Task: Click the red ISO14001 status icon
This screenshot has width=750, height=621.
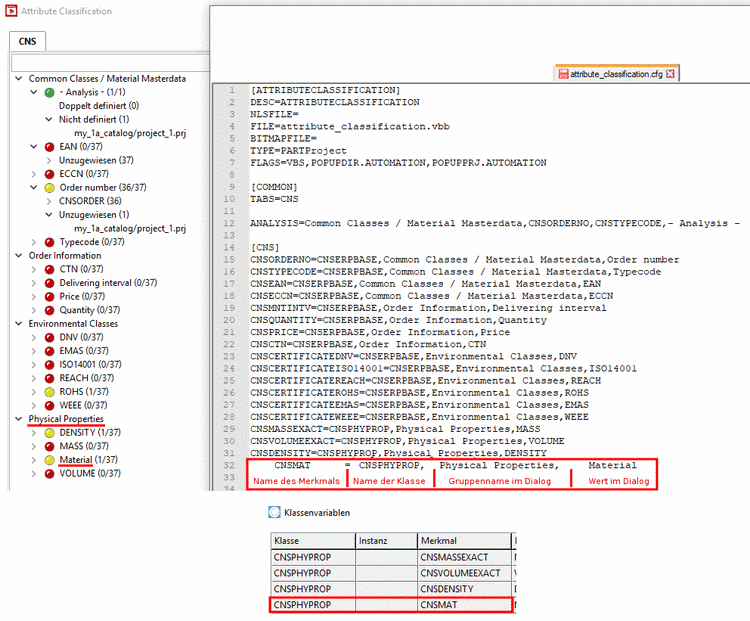Action: [49, 365]
